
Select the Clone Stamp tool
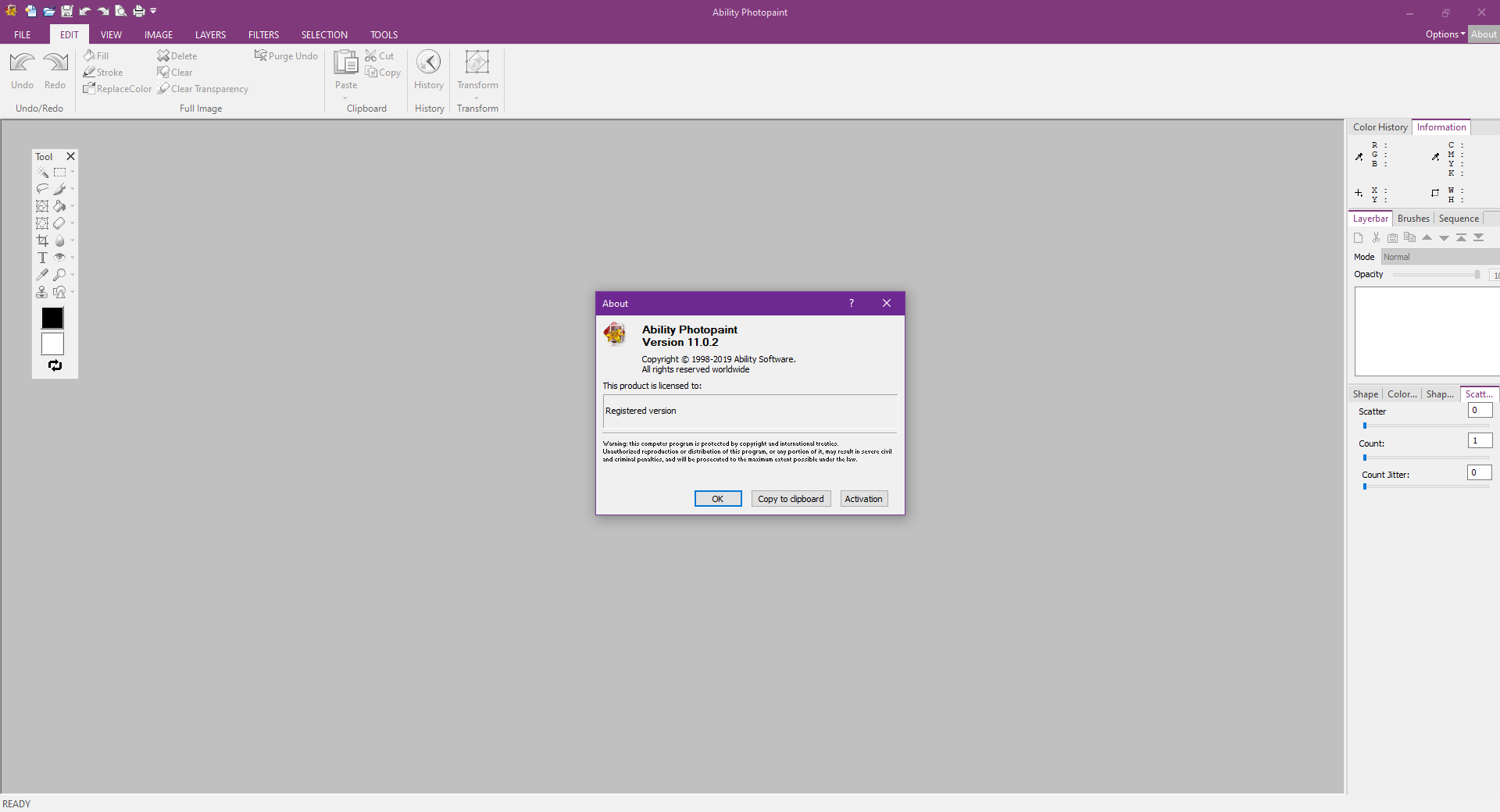pyautogui.click(x=42, y=293)
